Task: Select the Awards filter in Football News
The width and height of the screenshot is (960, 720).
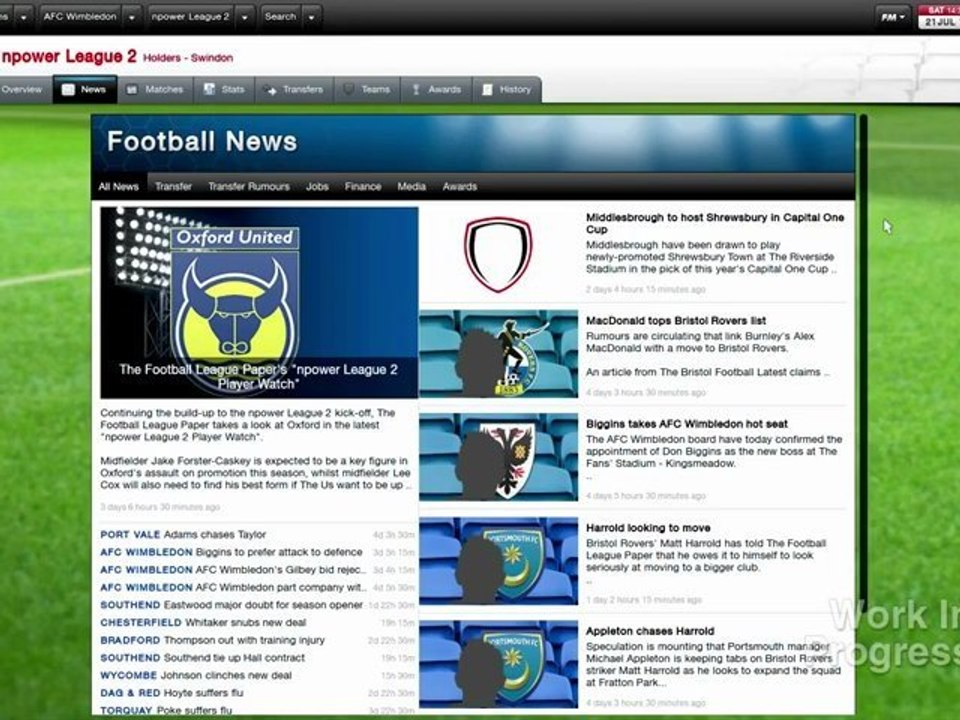Action: pyautogui.click(x=460, y=187)
